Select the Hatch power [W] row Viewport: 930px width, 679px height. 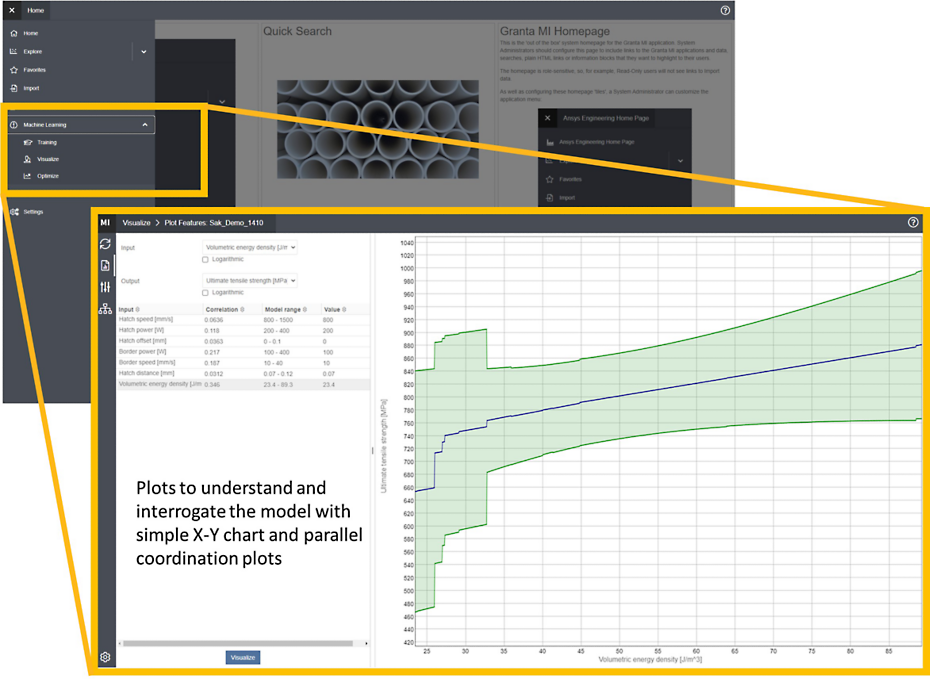[x=243, y=330]
